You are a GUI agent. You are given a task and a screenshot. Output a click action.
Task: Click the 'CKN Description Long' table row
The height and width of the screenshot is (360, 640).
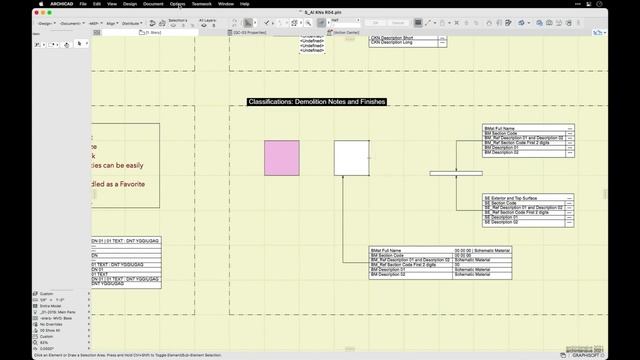pos(408,42)
